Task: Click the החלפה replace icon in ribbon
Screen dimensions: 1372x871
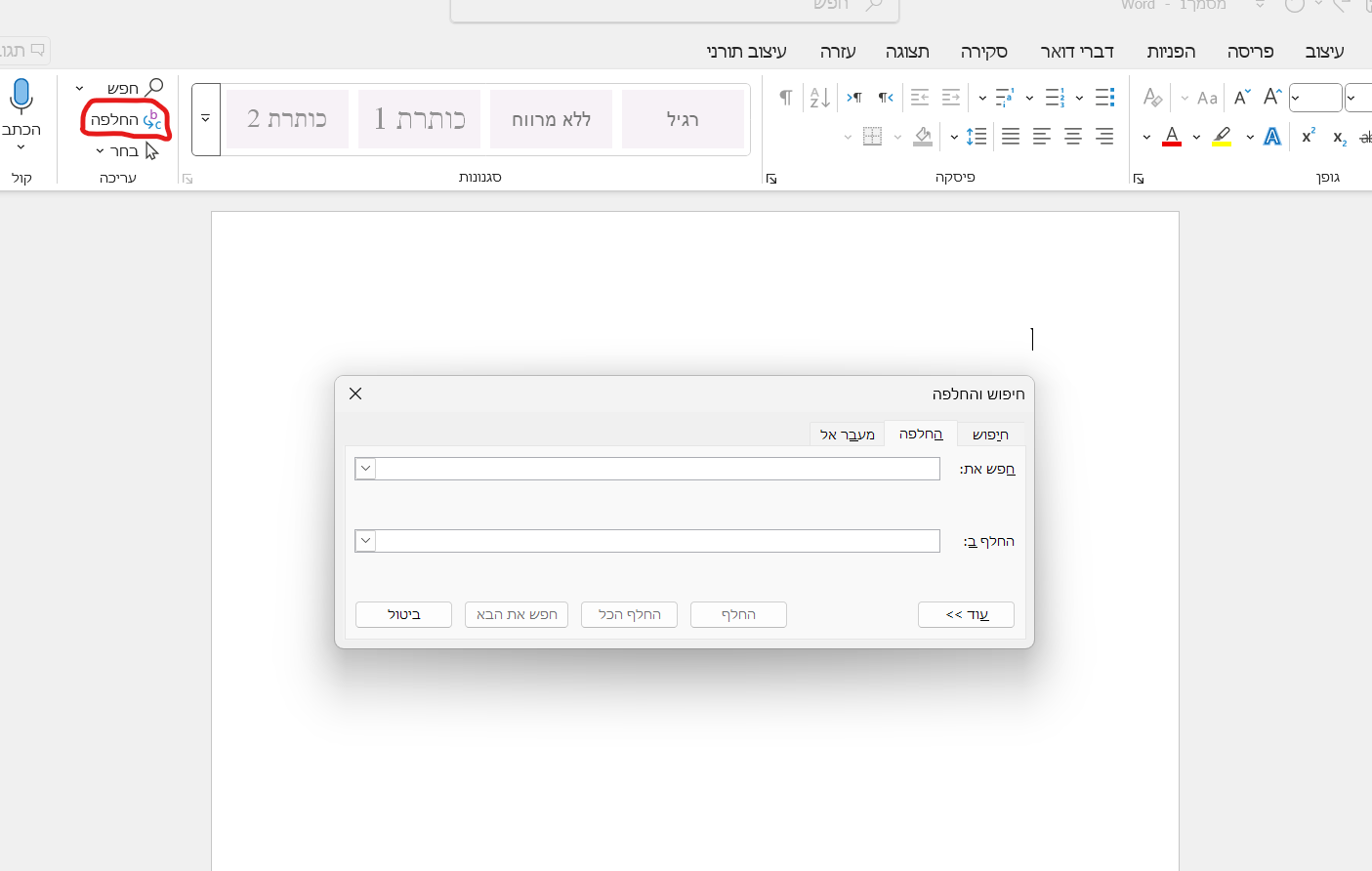Action: pos(125,120)
